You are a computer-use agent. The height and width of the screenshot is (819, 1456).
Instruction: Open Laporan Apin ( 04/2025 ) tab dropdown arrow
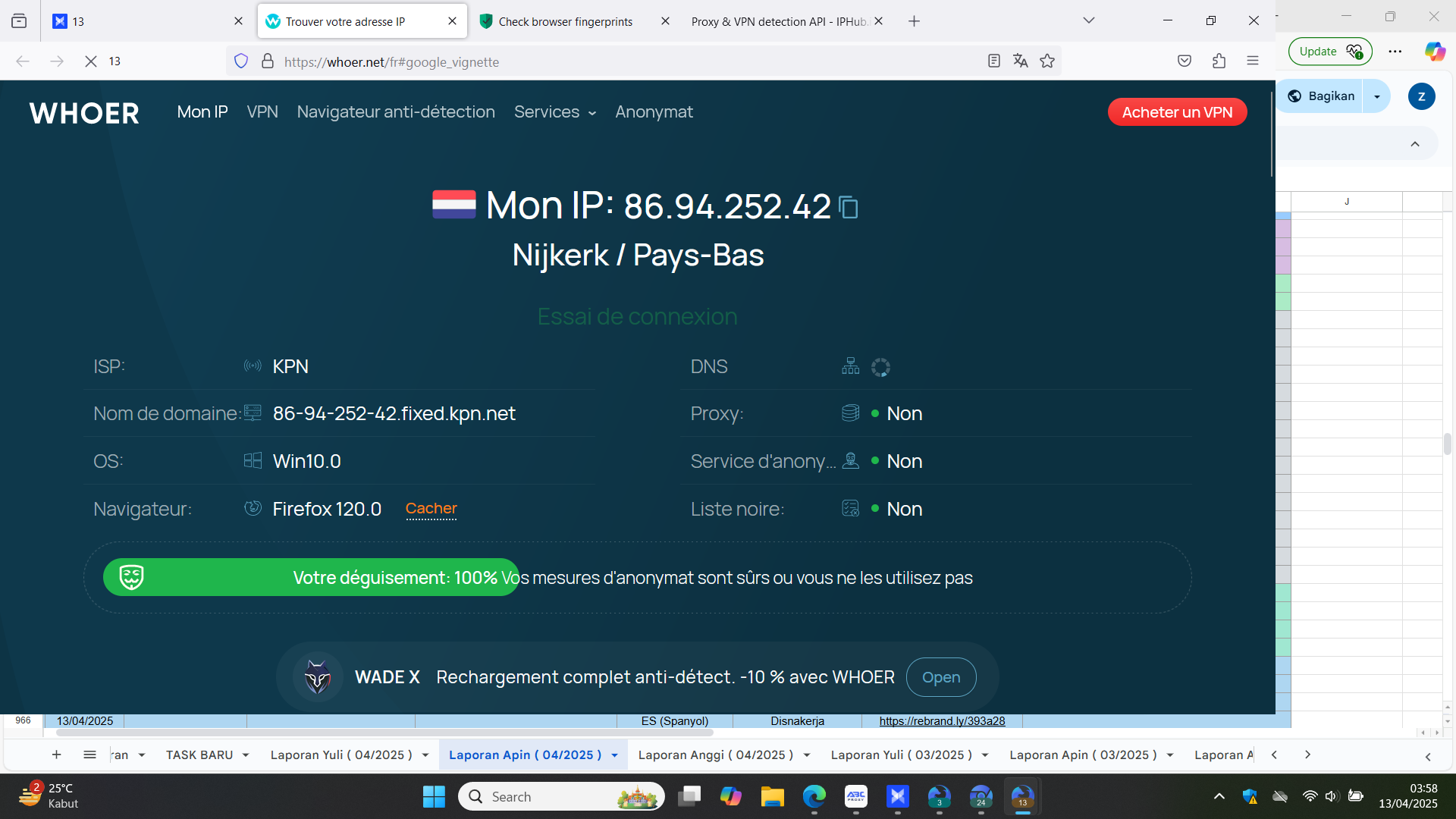click(x=614, y=755)
